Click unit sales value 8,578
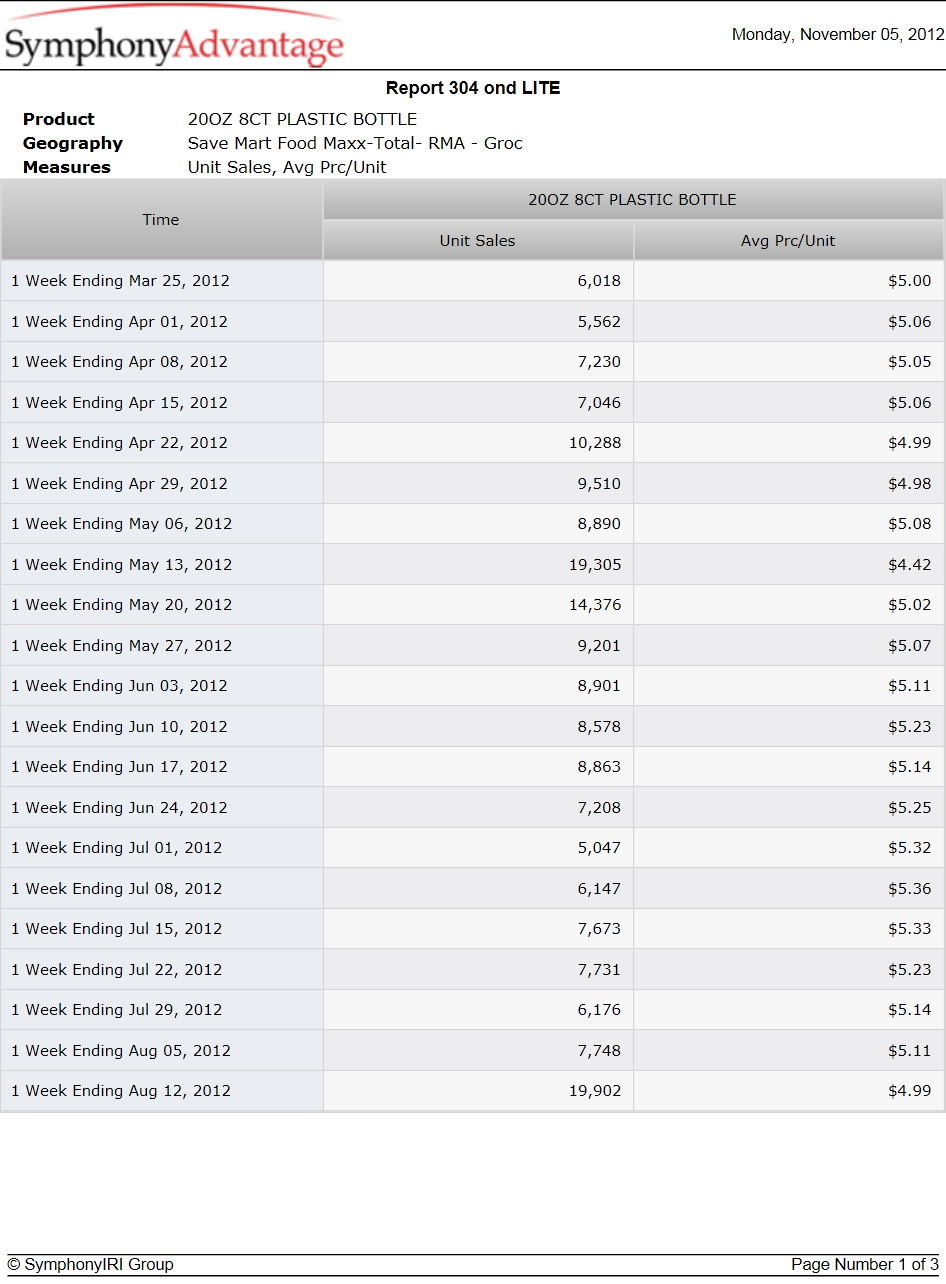 pos(599,727)
